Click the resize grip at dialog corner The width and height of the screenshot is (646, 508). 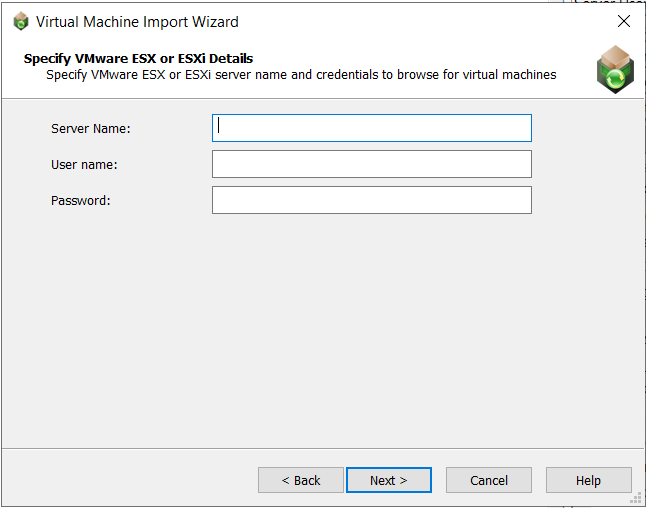tap(636, 498)
